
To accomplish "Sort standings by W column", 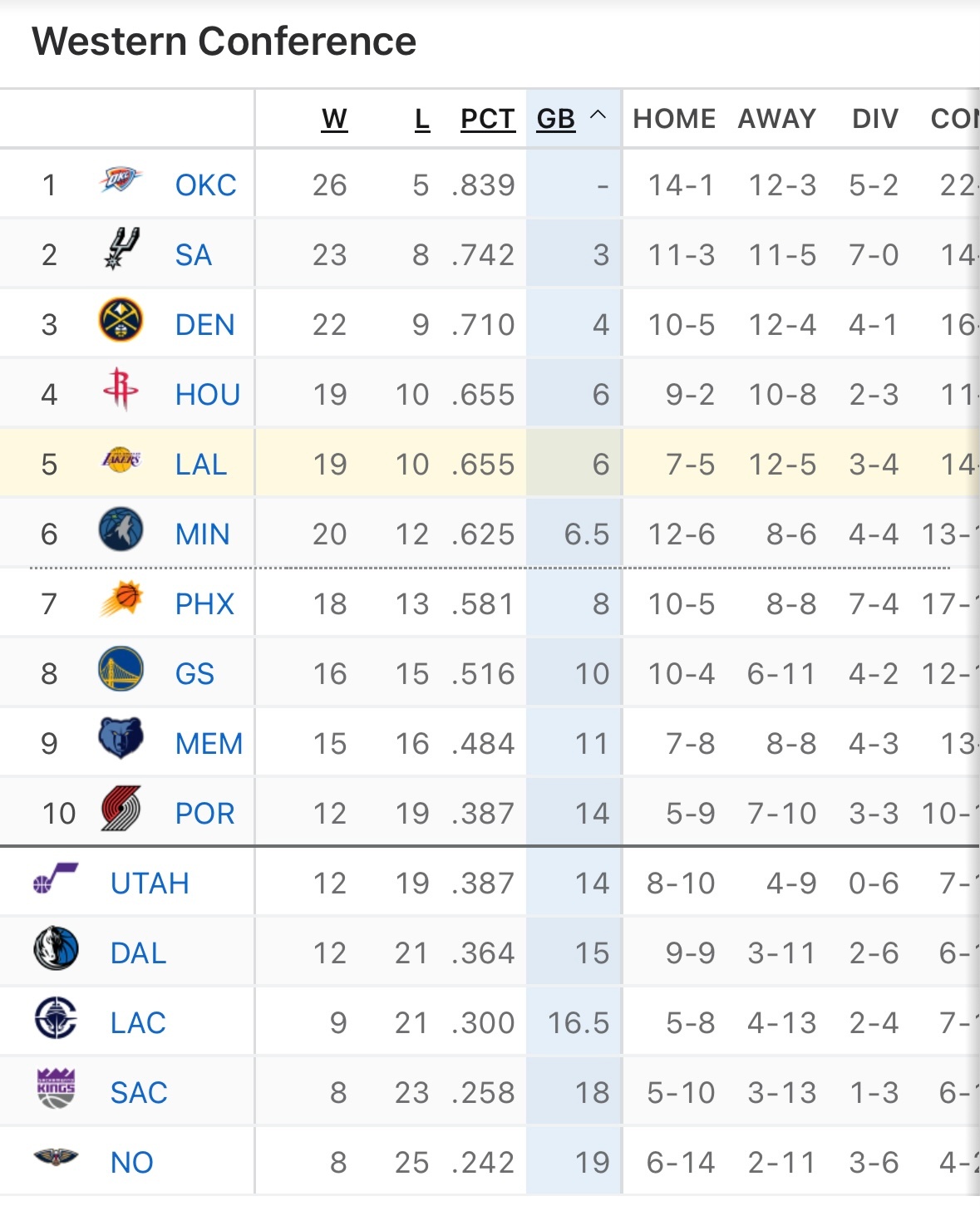I will tap(334, 120).
